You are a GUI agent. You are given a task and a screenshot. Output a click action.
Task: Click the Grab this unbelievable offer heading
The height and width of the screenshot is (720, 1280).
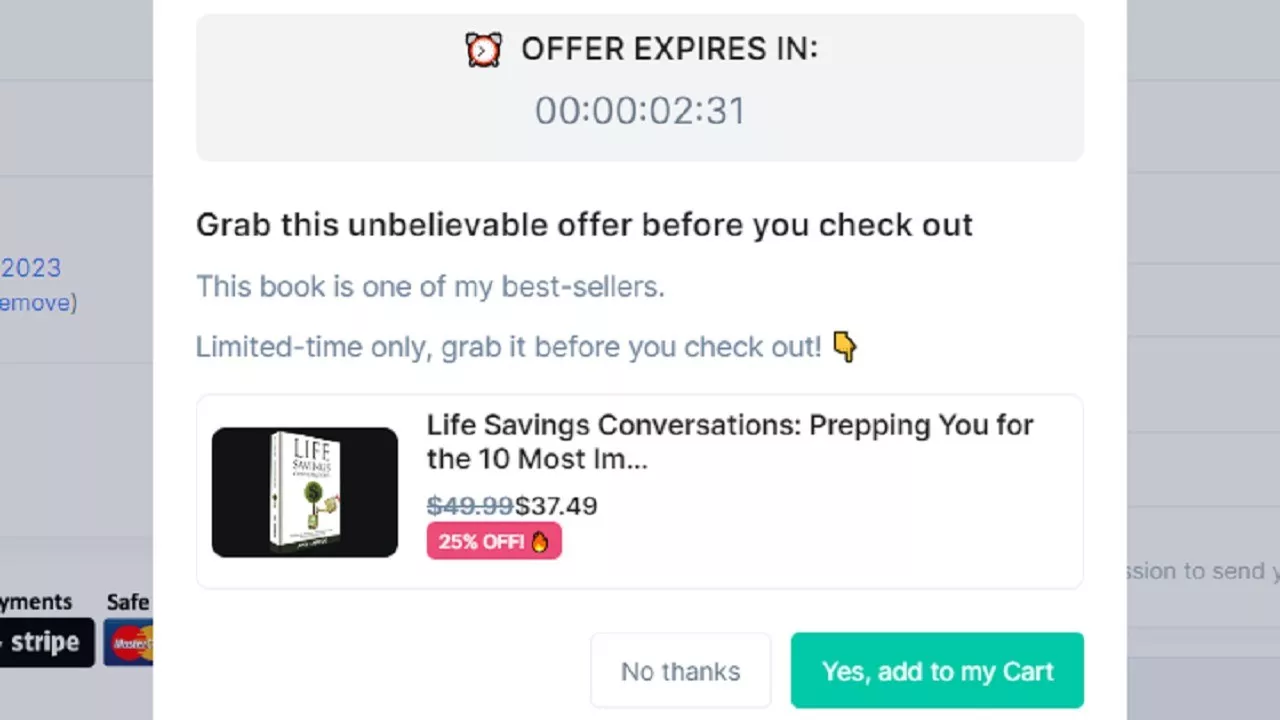tap(584, 225)
